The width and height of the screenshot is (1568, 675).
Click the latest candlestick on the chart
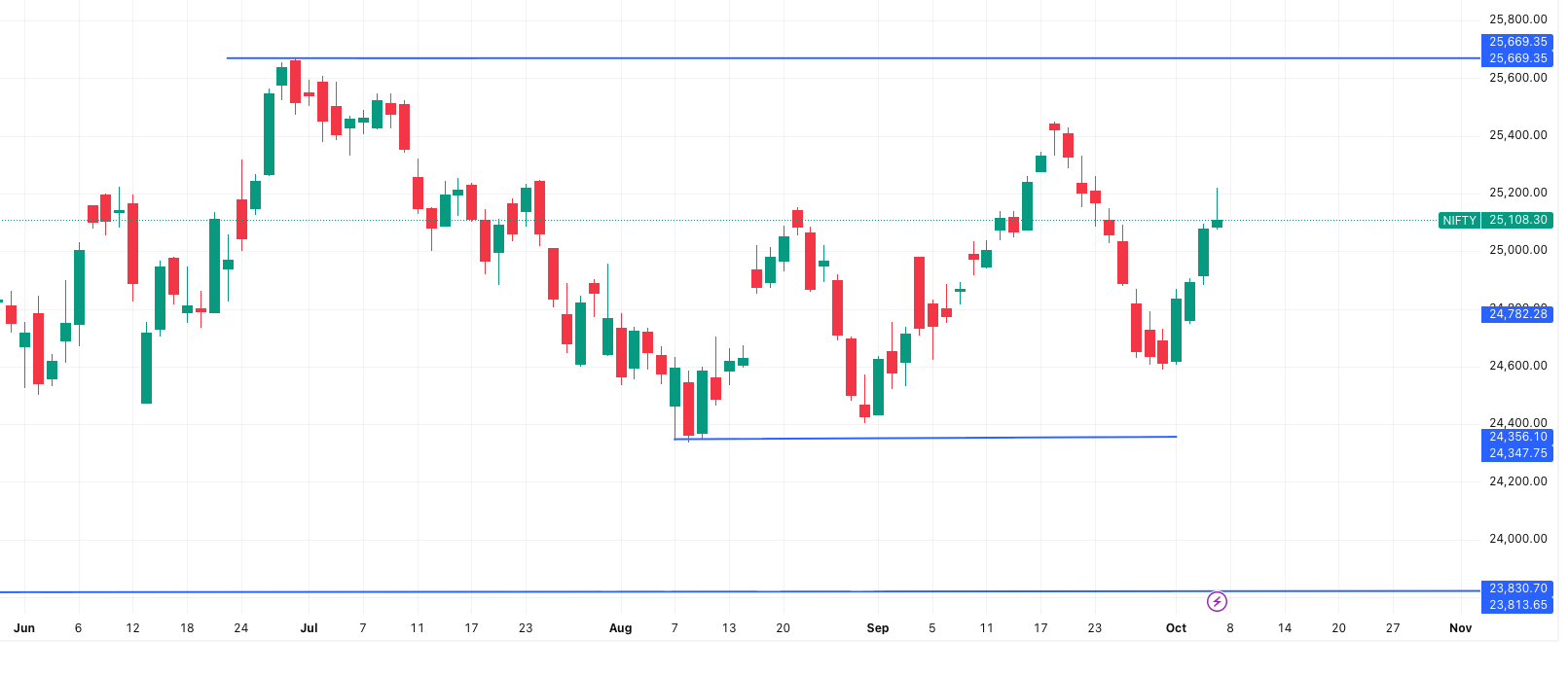click(x=1217, y=224)
